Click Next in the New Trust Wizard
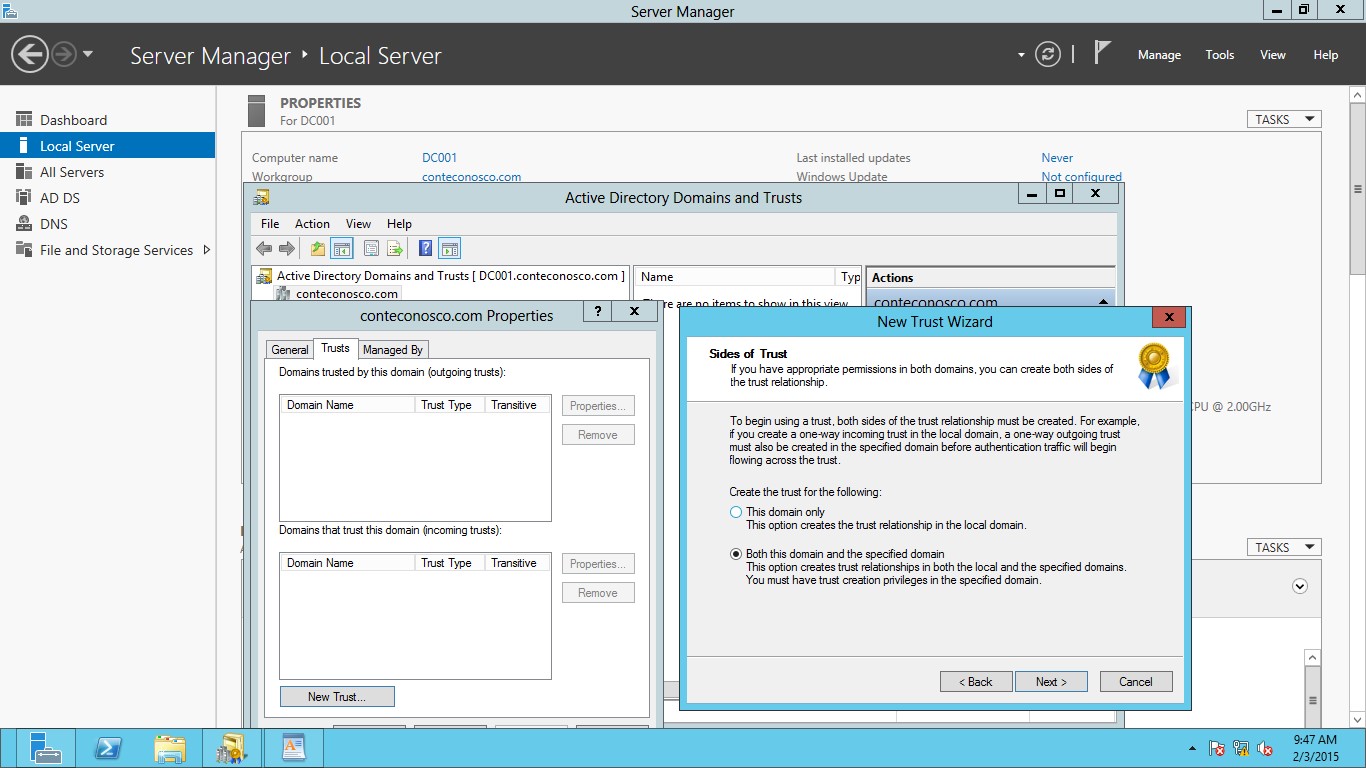This screenshot has width=1366, height=768. (1051, 681)
